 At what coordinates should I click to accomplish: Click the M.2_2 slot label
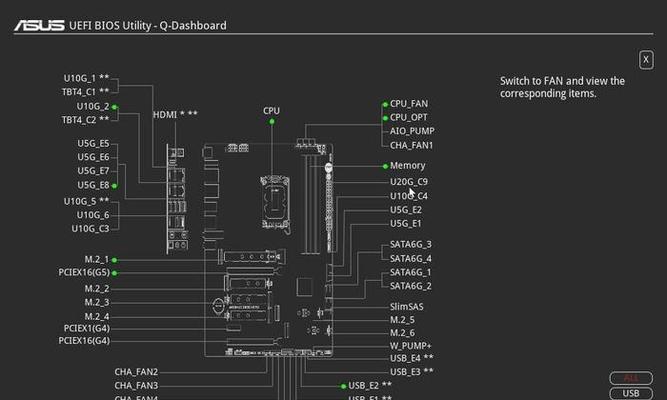(x=97, y=289)
